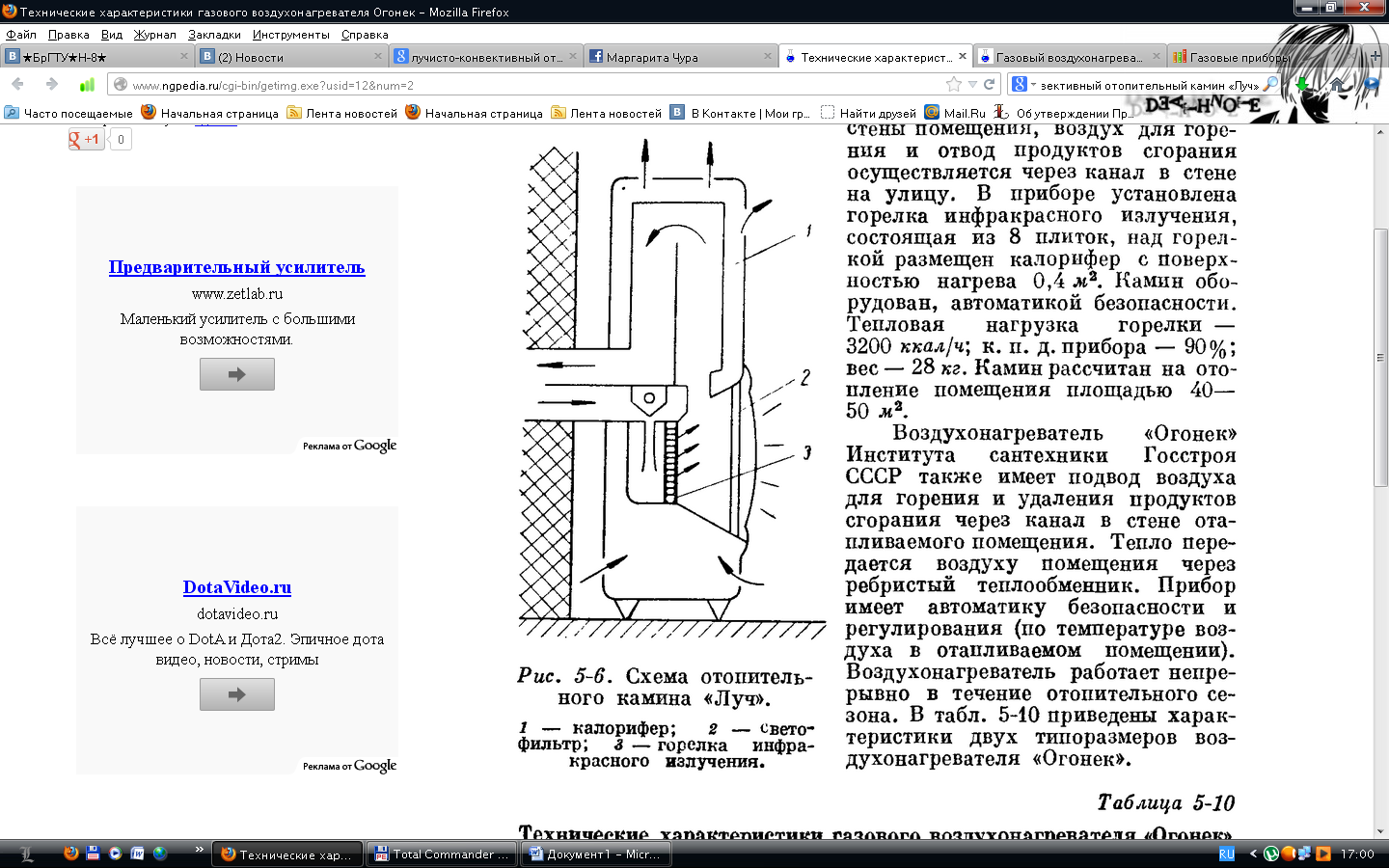Switch to the (2) Новости tab
The image size is (1389, 868).
pos(291,57)
